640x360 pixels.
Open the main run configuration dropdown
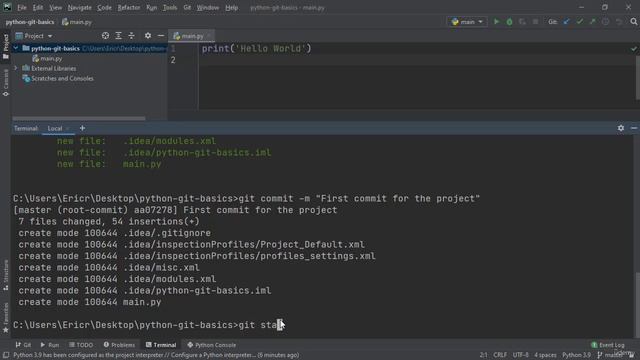click(x=467, y=22)
